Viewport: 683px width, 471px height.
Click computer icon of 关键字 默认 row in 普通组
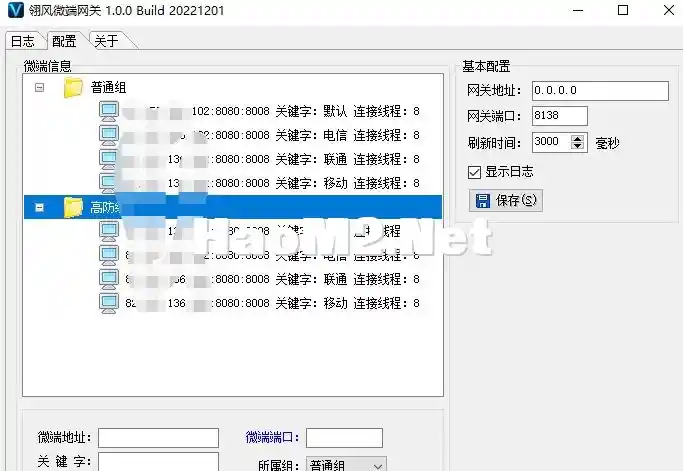tap(108, 112)
